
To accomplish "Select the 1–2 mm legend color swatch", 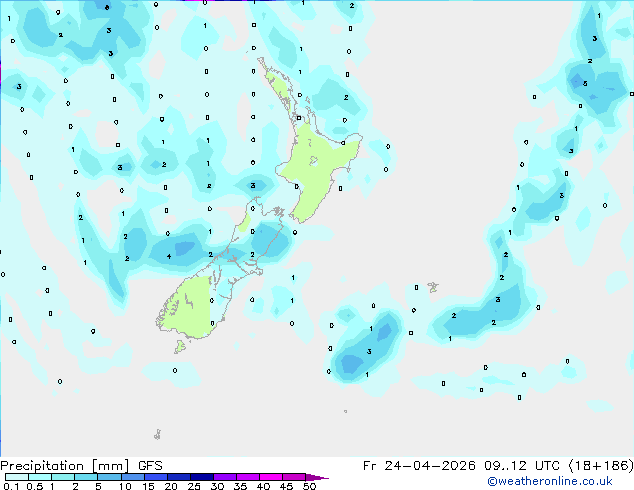I will tap(63, 477).
